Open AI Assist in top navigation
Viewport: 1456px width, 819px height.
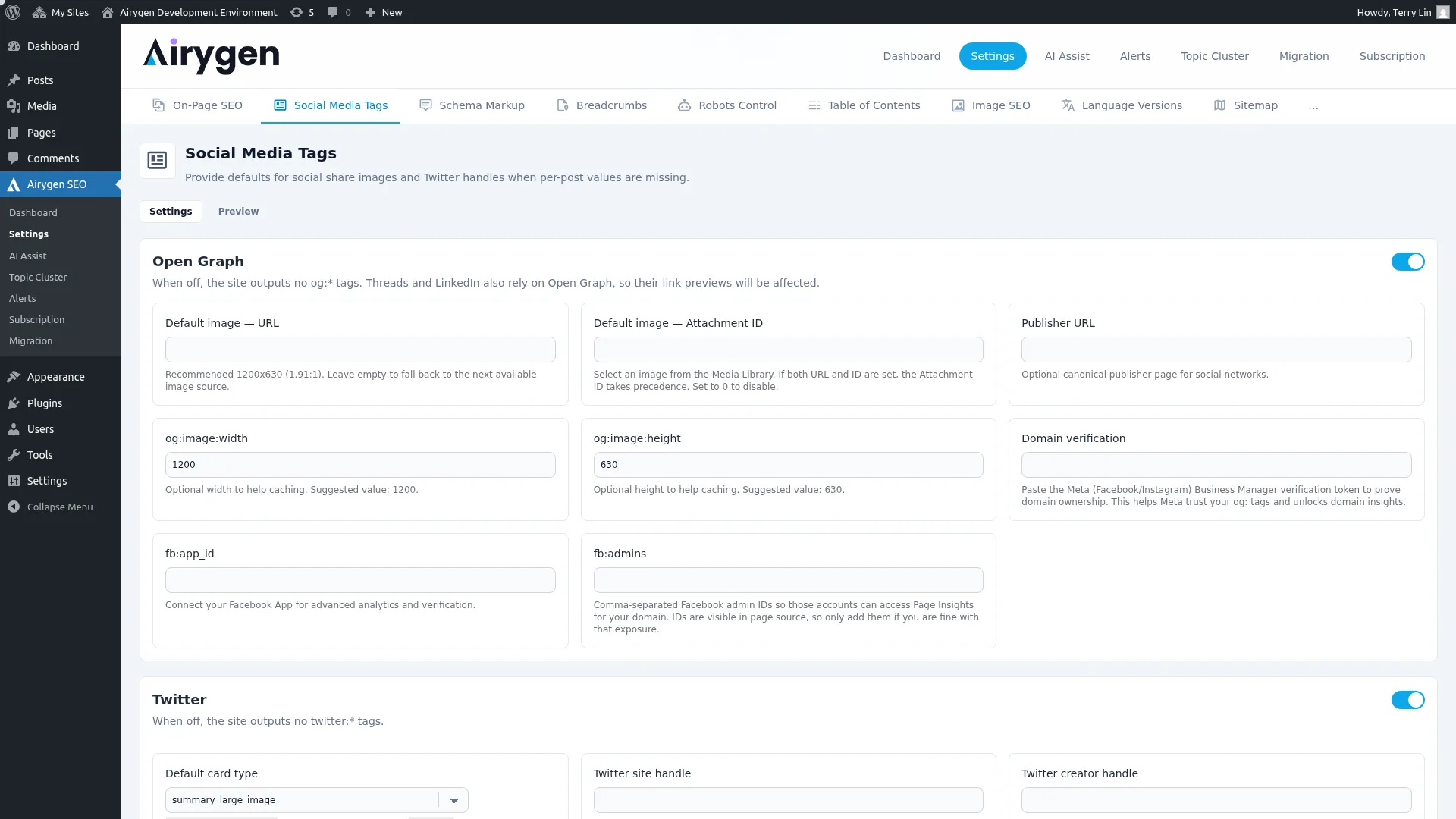[1067, 56]
